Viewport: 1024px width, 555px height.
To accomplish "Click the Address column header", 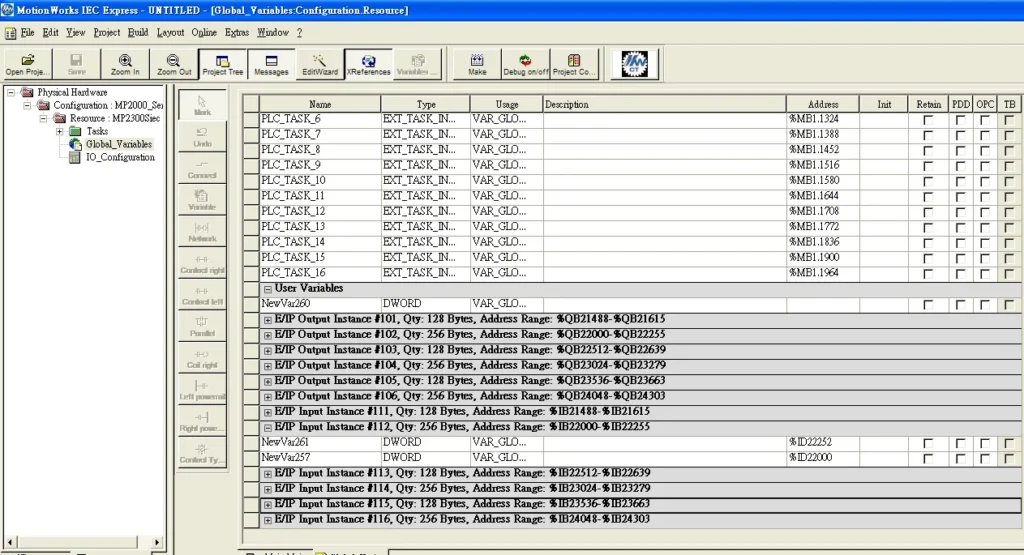I will (823, 104).
